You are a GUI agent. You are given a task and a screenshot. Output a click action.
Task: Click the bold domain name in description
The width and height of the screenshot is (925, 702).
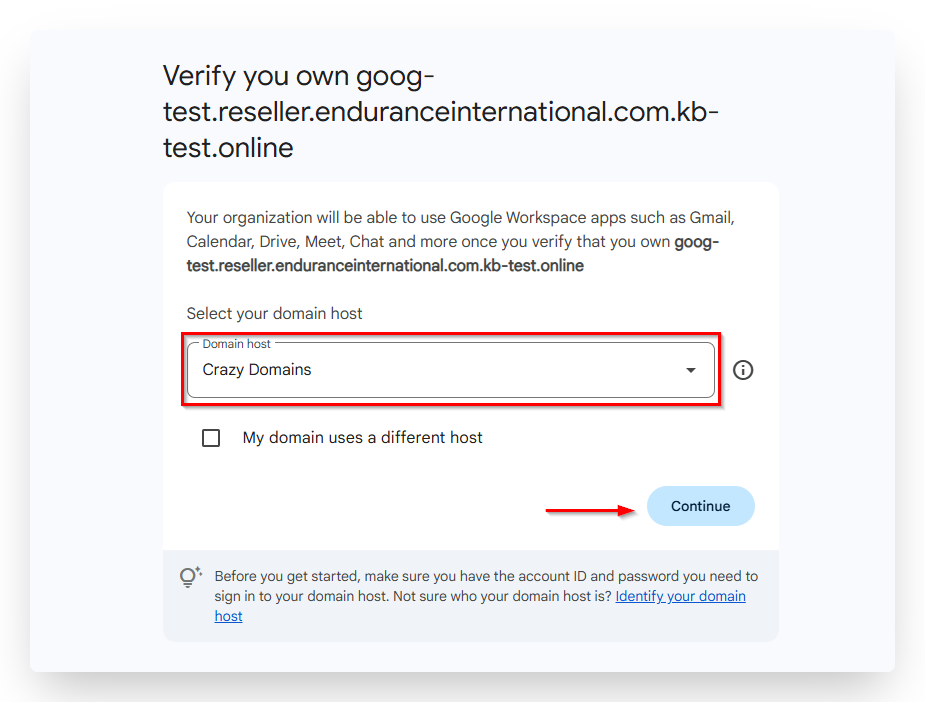[x=452, y=254]
